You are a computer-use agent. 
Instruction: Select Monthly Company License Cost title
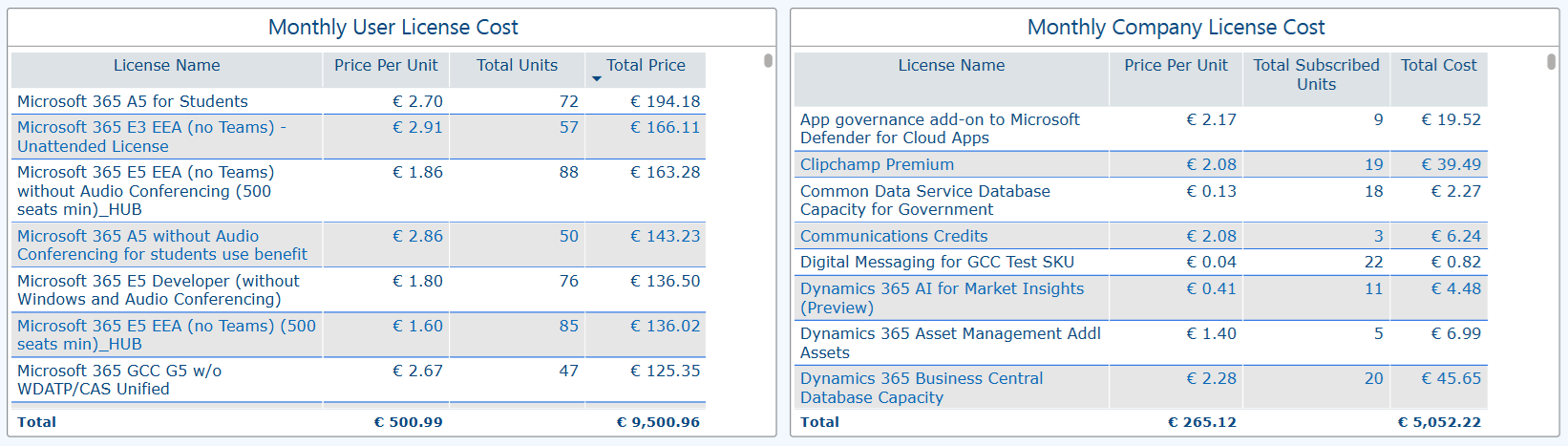click(x=1176, y=28)
